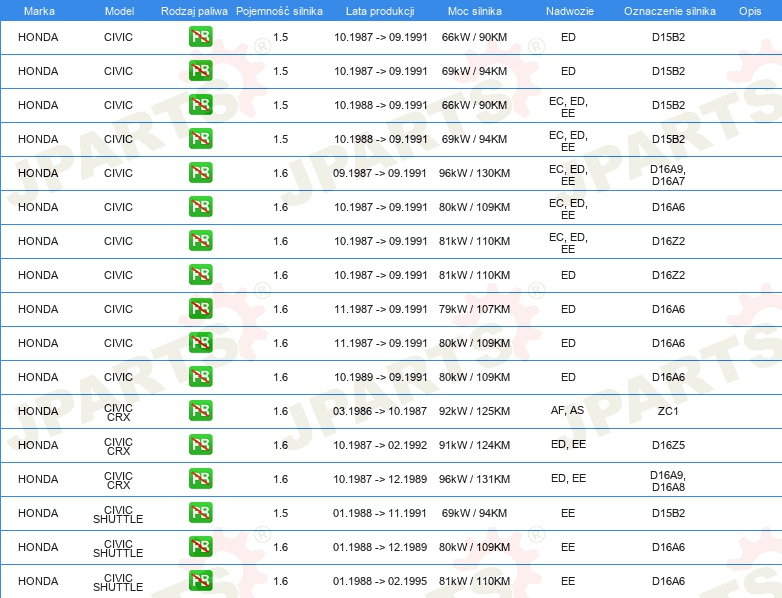Select CIVIC SHUTTLE model in the 69kW / 94KM row
Screen dimensions: 782x598
coord(118,514)
